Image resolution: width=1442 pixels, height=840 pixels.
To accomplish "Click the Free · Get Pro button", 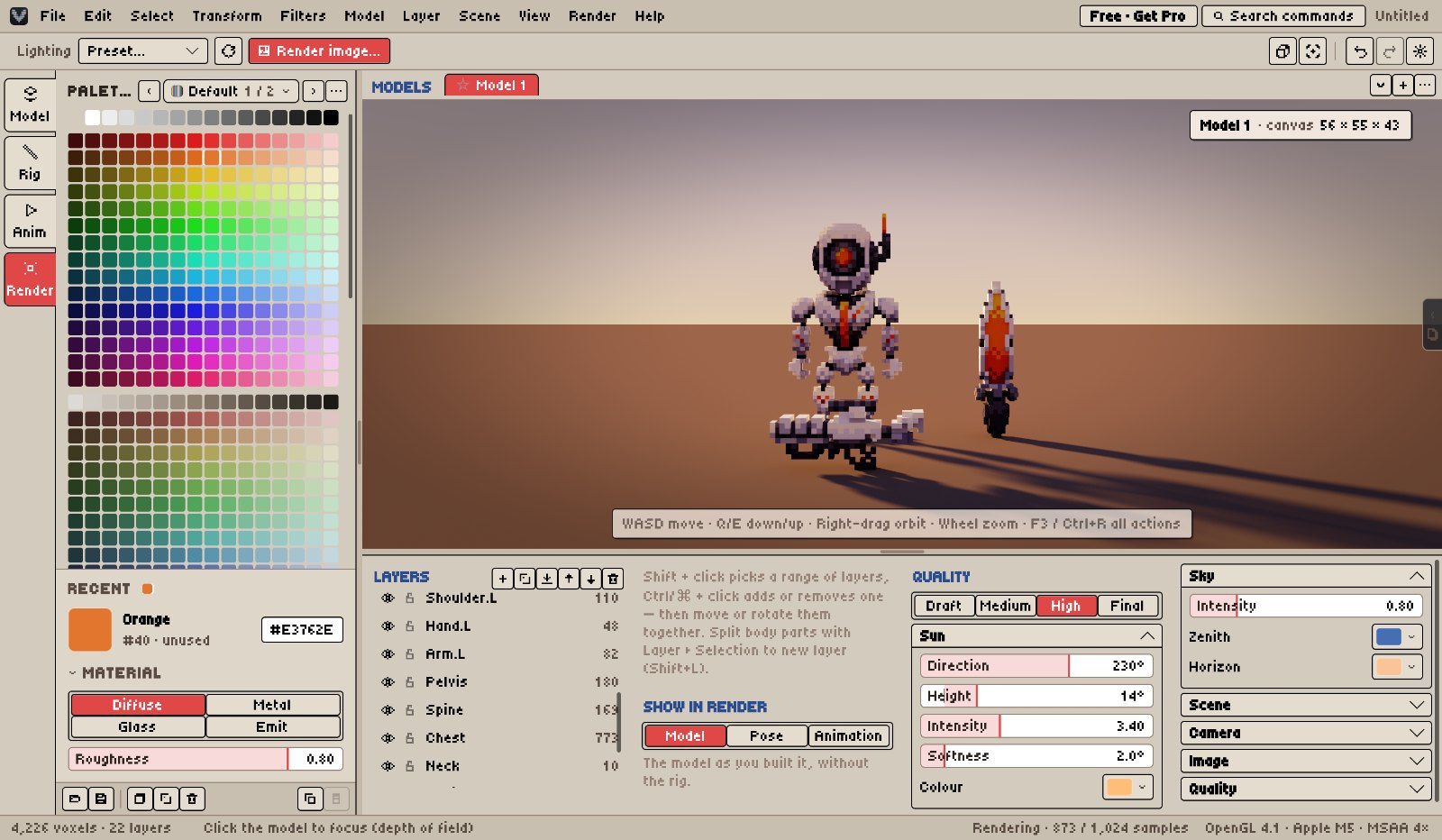I will [x=1138, y=16].
